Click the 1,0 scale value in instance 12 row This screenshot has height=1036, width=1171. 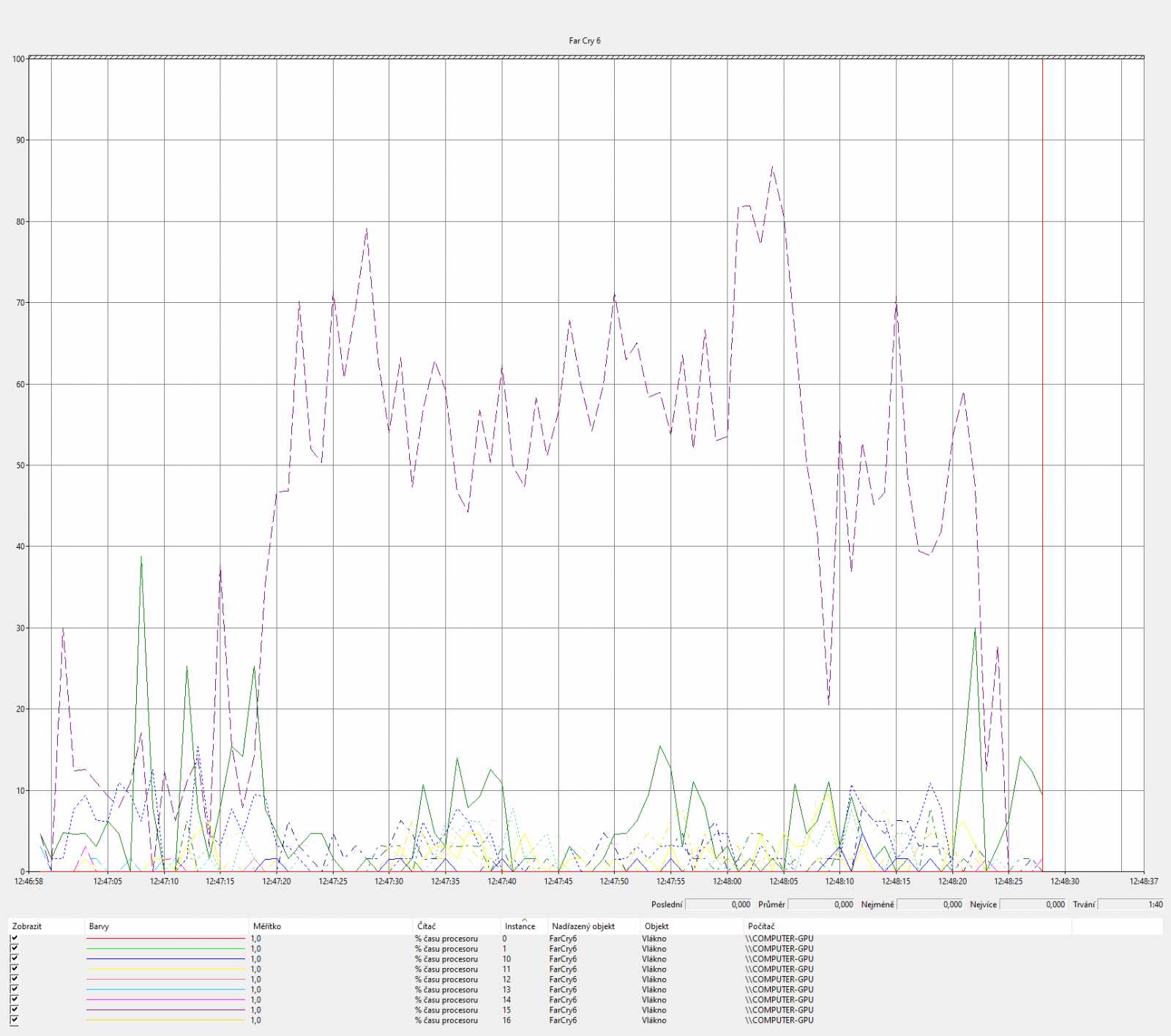(x=255, y=979)
